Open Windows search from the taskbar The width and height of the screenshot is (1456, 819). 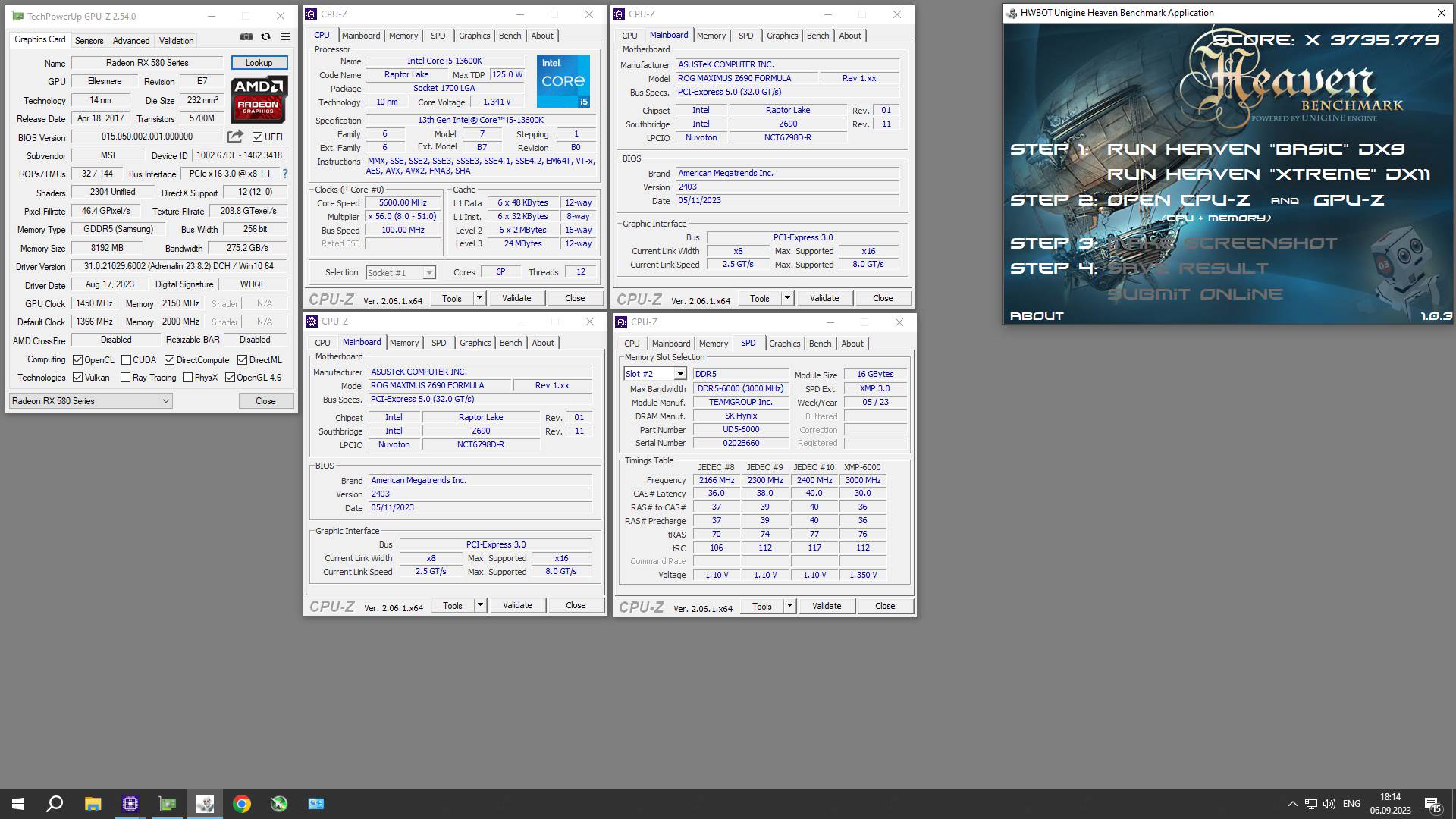pyautogui.click(x=55, y=804)
